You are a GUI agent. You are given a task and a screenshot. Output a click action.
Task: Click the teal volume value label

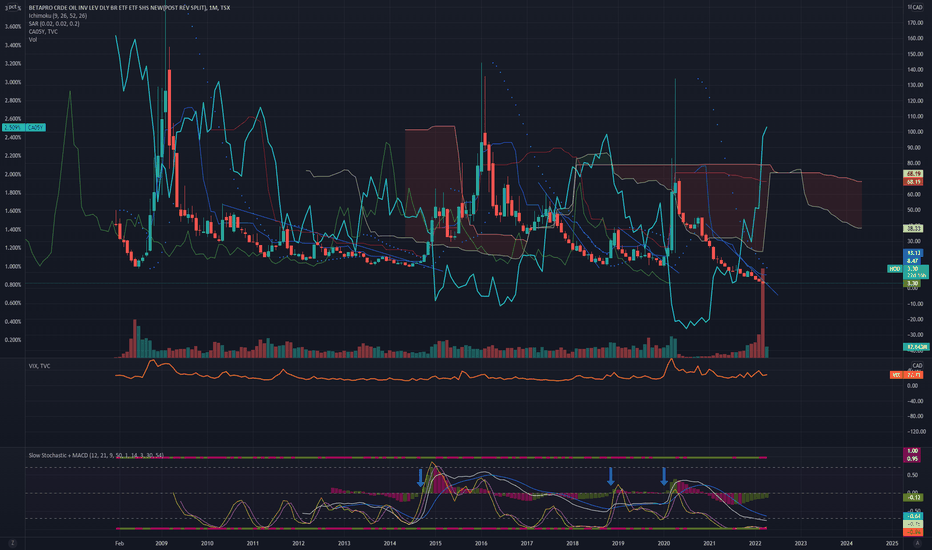[x=916, y=347]
